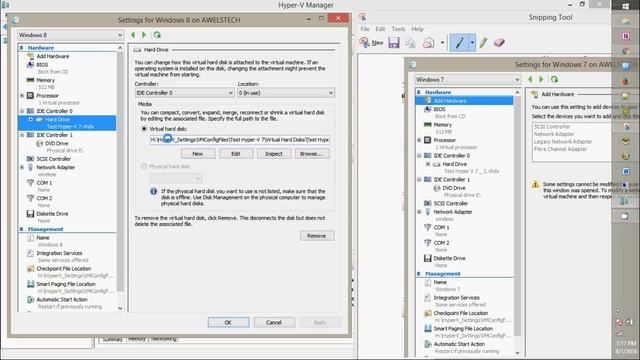Viewport: 640px width, 360px height.
Task: Expand the Network Adapter node in Windows 8 settings
Action: pyautogui.click(x=22, y=167)
